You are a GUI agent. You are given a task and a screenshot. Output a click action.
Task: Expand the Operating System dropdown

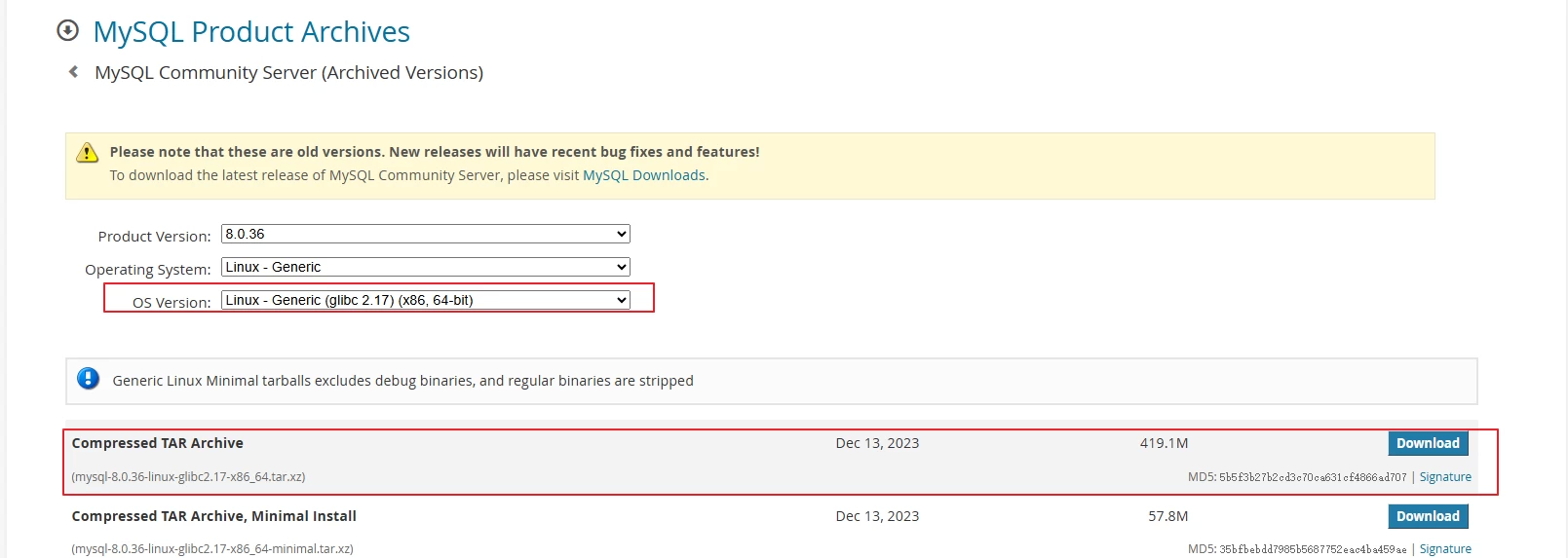point(425,267)
